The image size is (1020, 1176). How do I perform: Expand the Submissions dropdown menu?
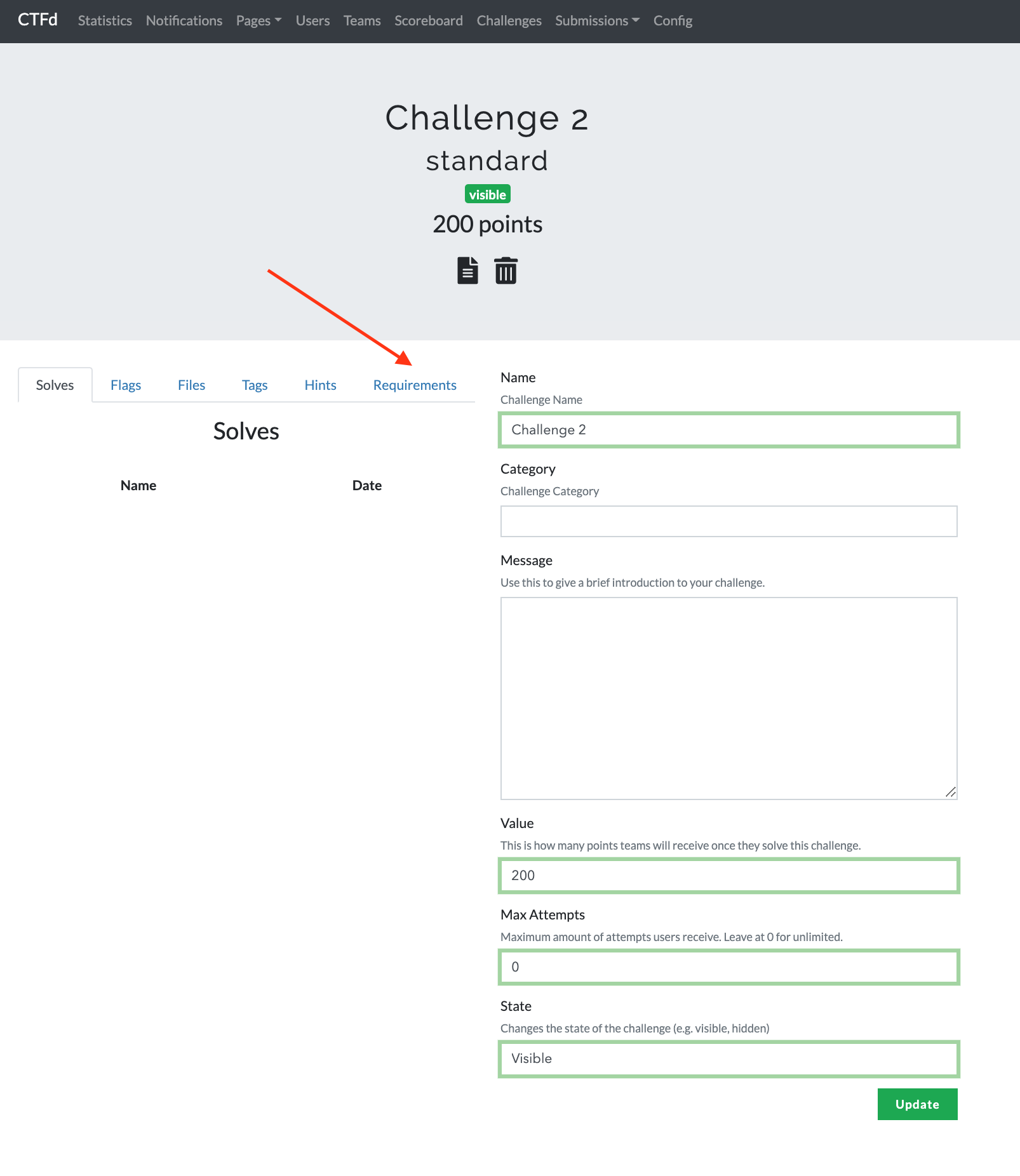pos(597,20)
